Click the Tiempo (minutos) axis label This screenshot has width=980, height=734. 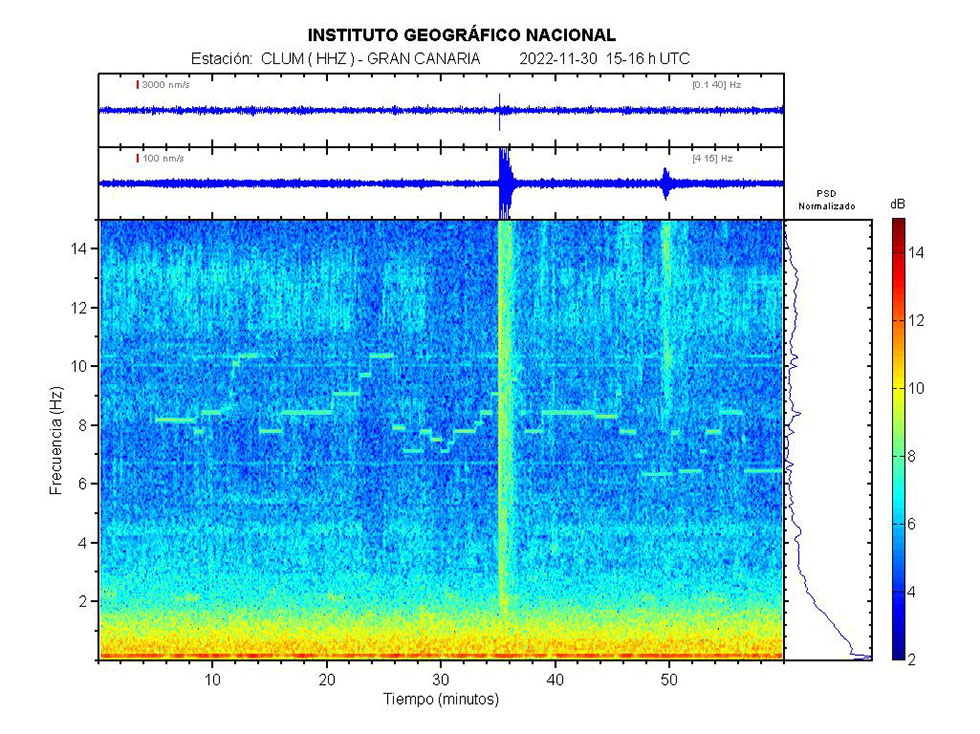coord(441,700)
